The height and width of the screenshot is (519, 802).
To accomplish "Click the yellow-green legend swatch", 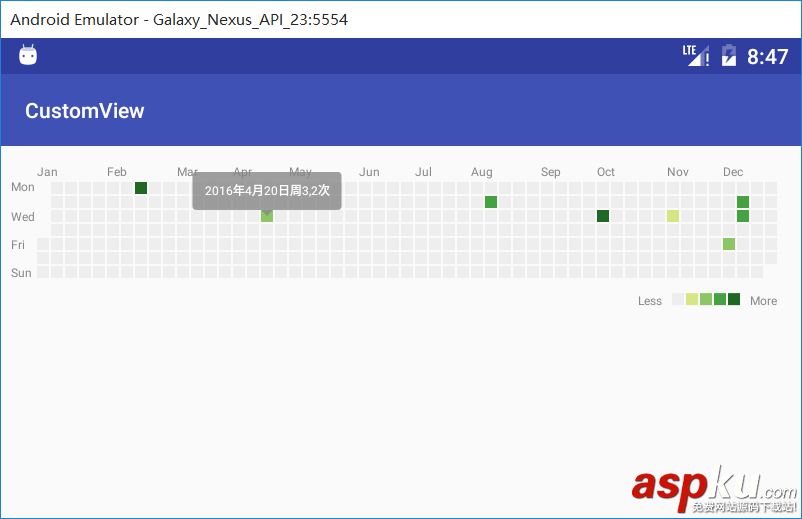I will click(x=692, y=299).
